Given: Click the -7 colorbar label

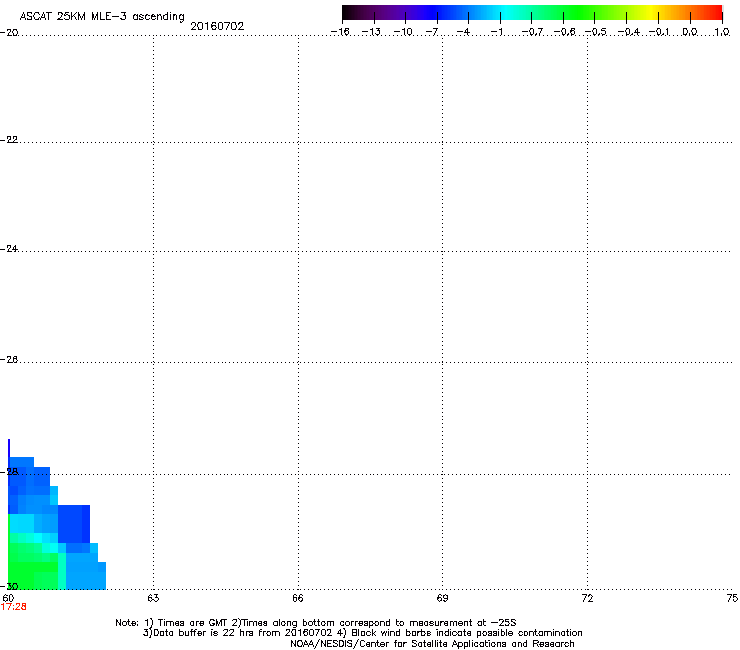Looking at the screenshot, I should tap(432, 32).
